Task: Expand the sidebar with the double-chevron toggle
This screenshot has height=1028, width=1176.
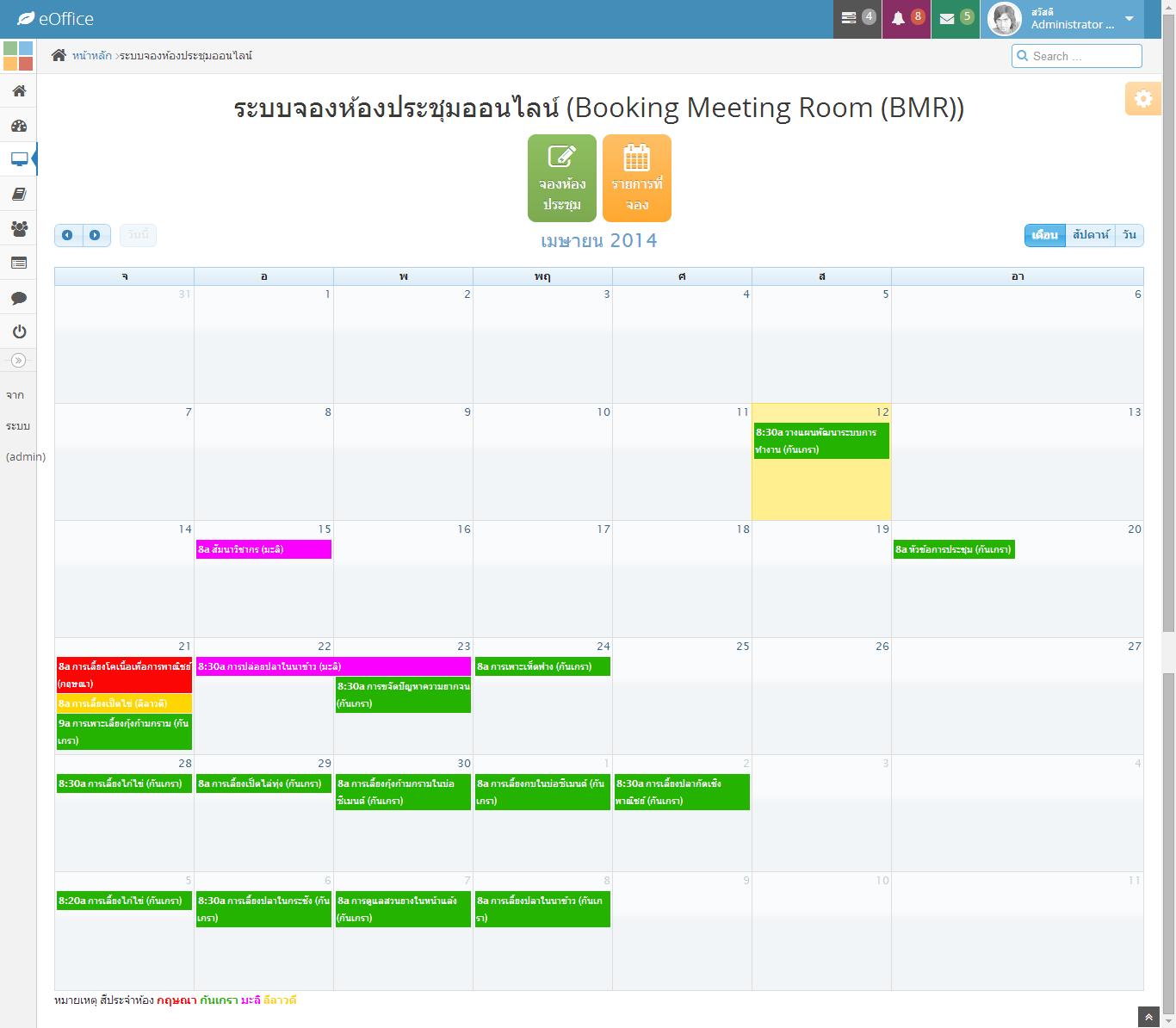Action: click(x=18, y=360)
